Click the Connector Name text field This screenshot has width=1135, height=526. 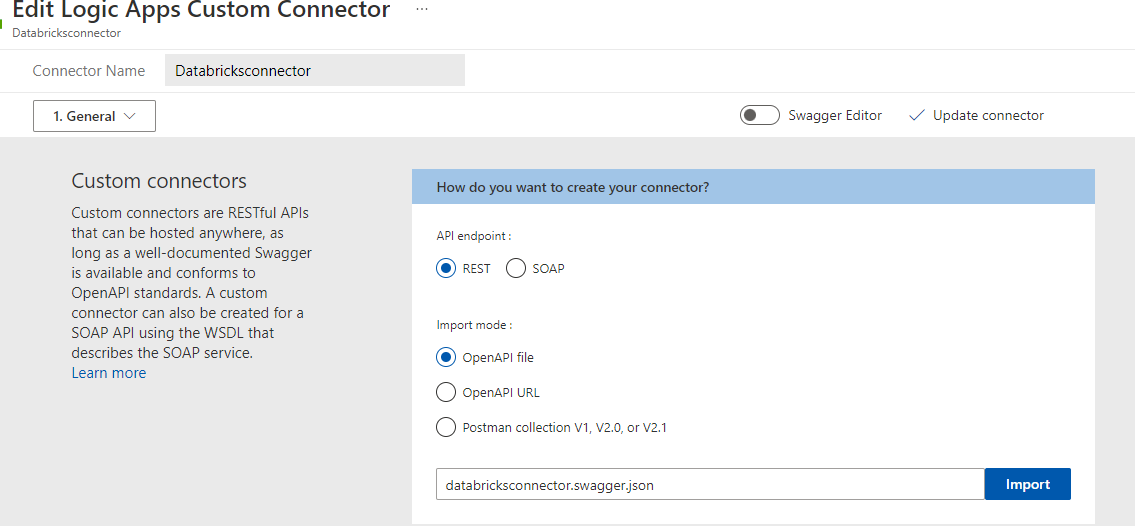click(314, 71)
